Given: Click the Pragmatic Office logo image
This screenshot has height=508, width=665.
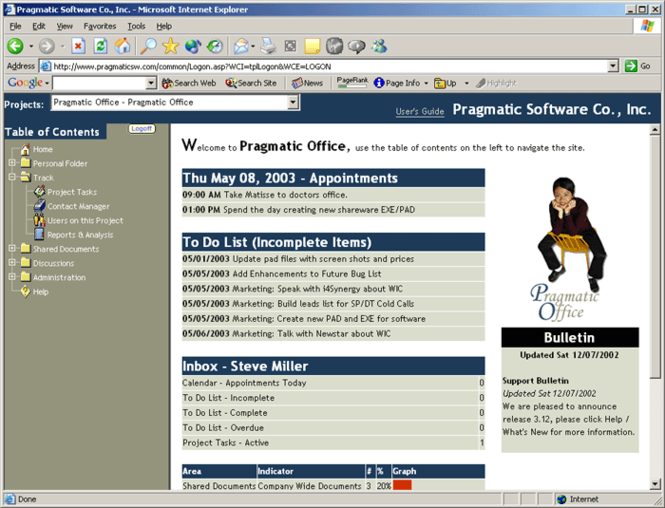Looking at the screenshot, I should coord(570,249).
